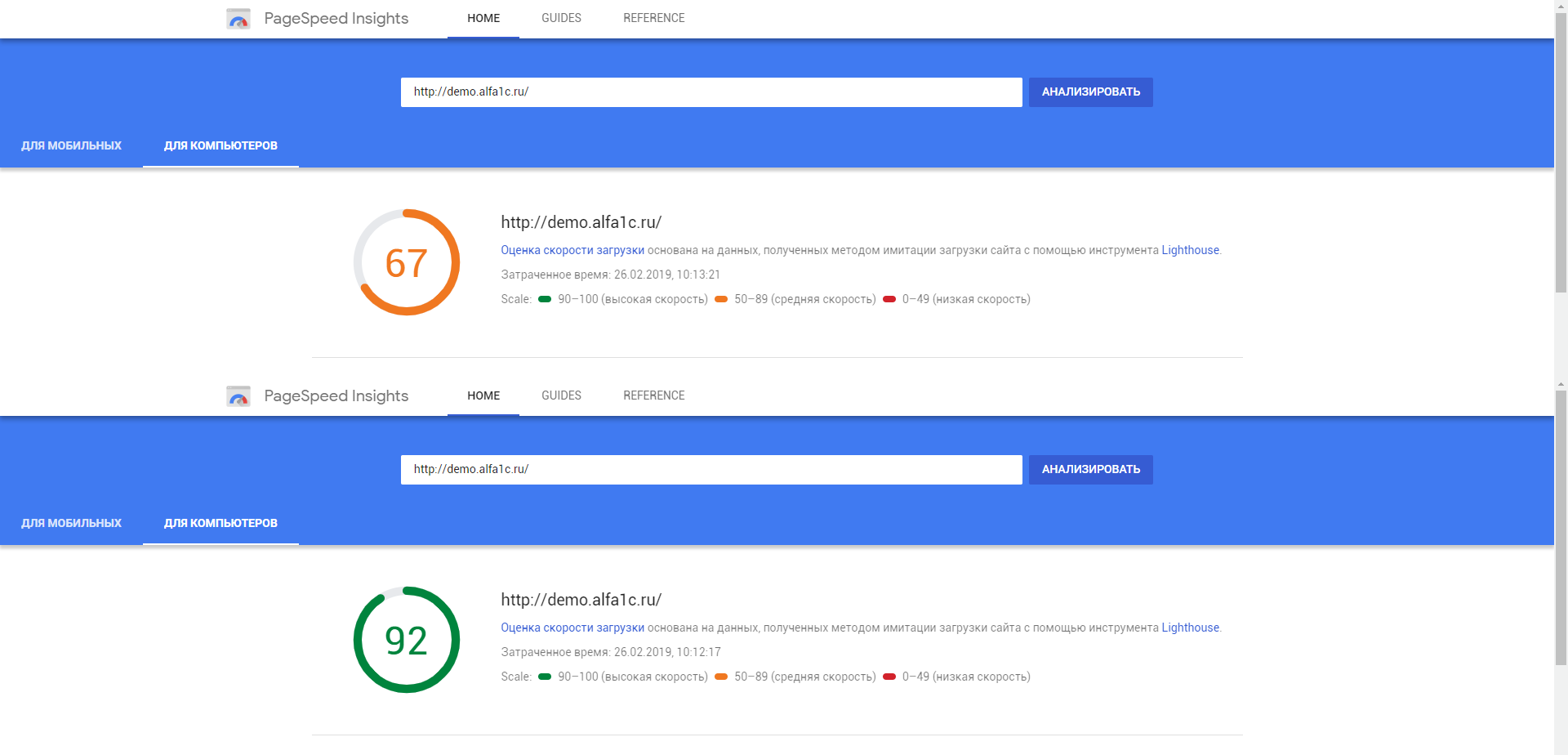Click the timestamp 26.02.2019, 10:12:17
Screen dimensions: 1568x755
pyautogui.click(x=667, y=652)
